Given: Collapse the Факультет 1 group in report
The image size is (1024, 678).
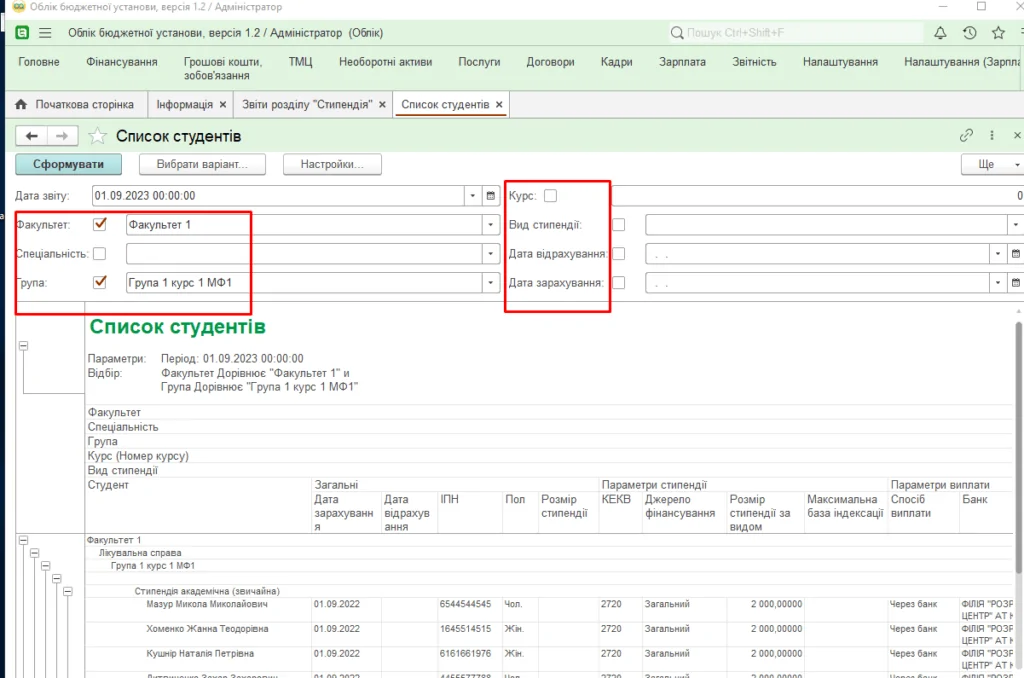Looking at the screenshot, I should [24, 540].
